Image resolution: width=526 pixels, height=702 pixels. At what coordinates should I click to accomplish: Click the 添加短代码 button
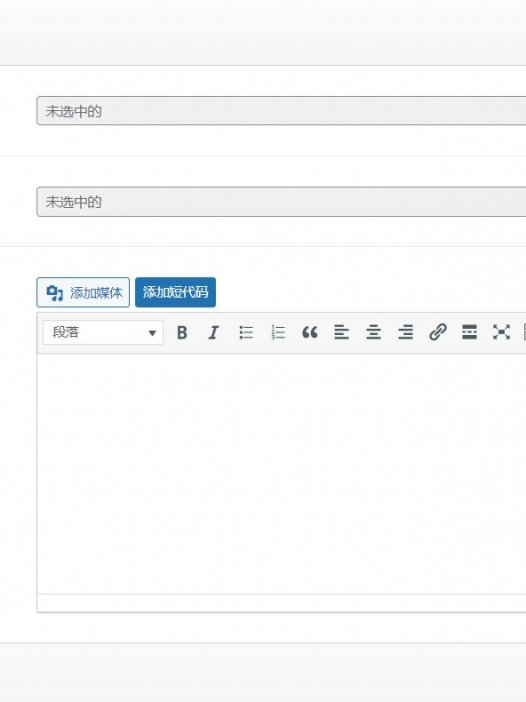click(175, 292)
